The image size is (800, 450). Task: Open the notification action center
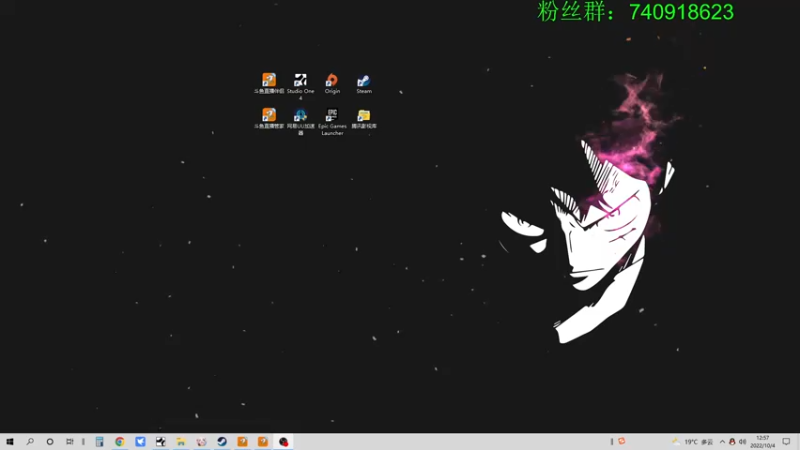point(786,442)
